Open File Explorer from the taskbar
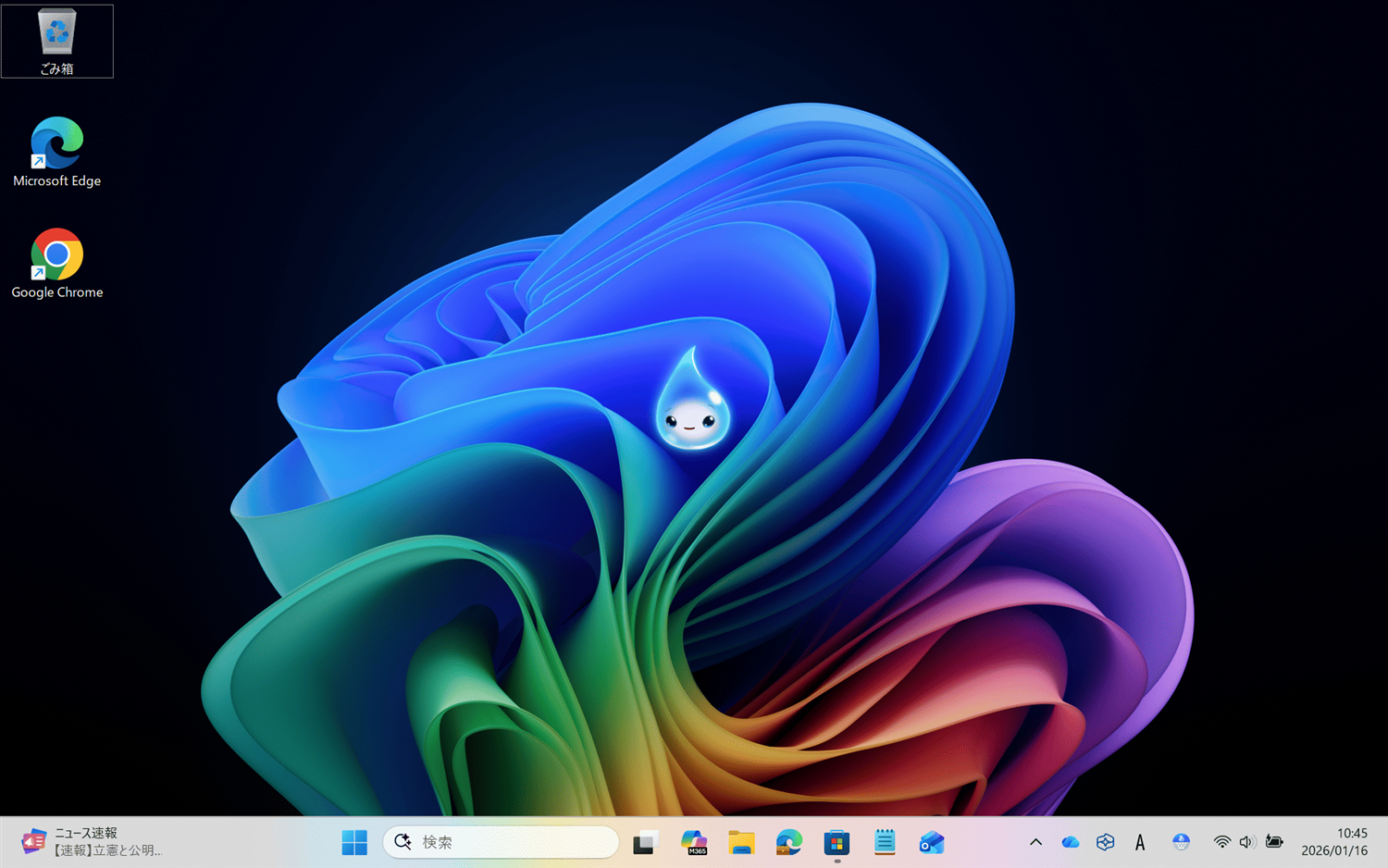Screen dimensions: 1388x868 [741, 842]
